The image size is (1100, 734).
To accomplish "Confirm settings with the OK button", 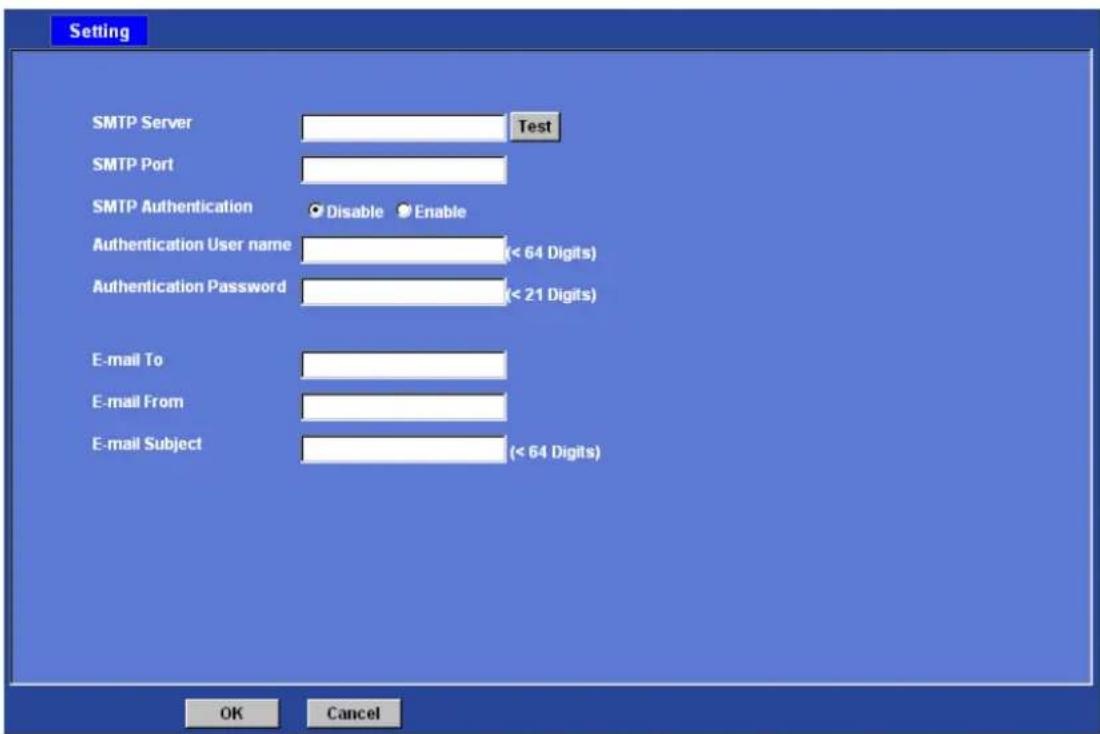I will pyautogui.click(x=232, y=713).
